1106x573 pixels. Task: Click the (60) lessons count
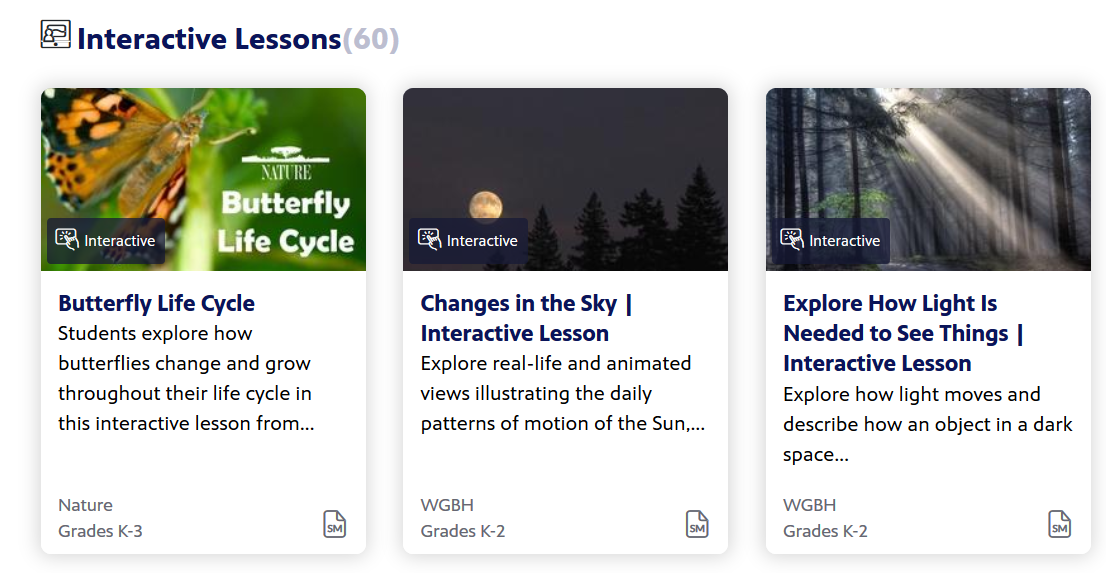coord(371,39)
